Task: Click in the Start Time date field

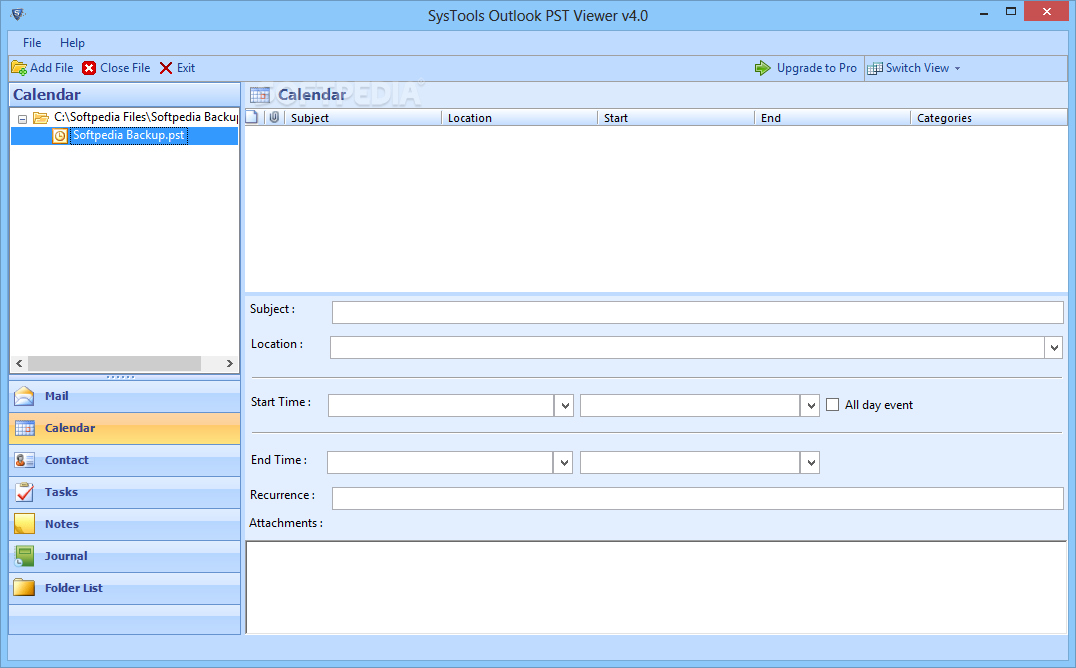Action: coord(441,406)
